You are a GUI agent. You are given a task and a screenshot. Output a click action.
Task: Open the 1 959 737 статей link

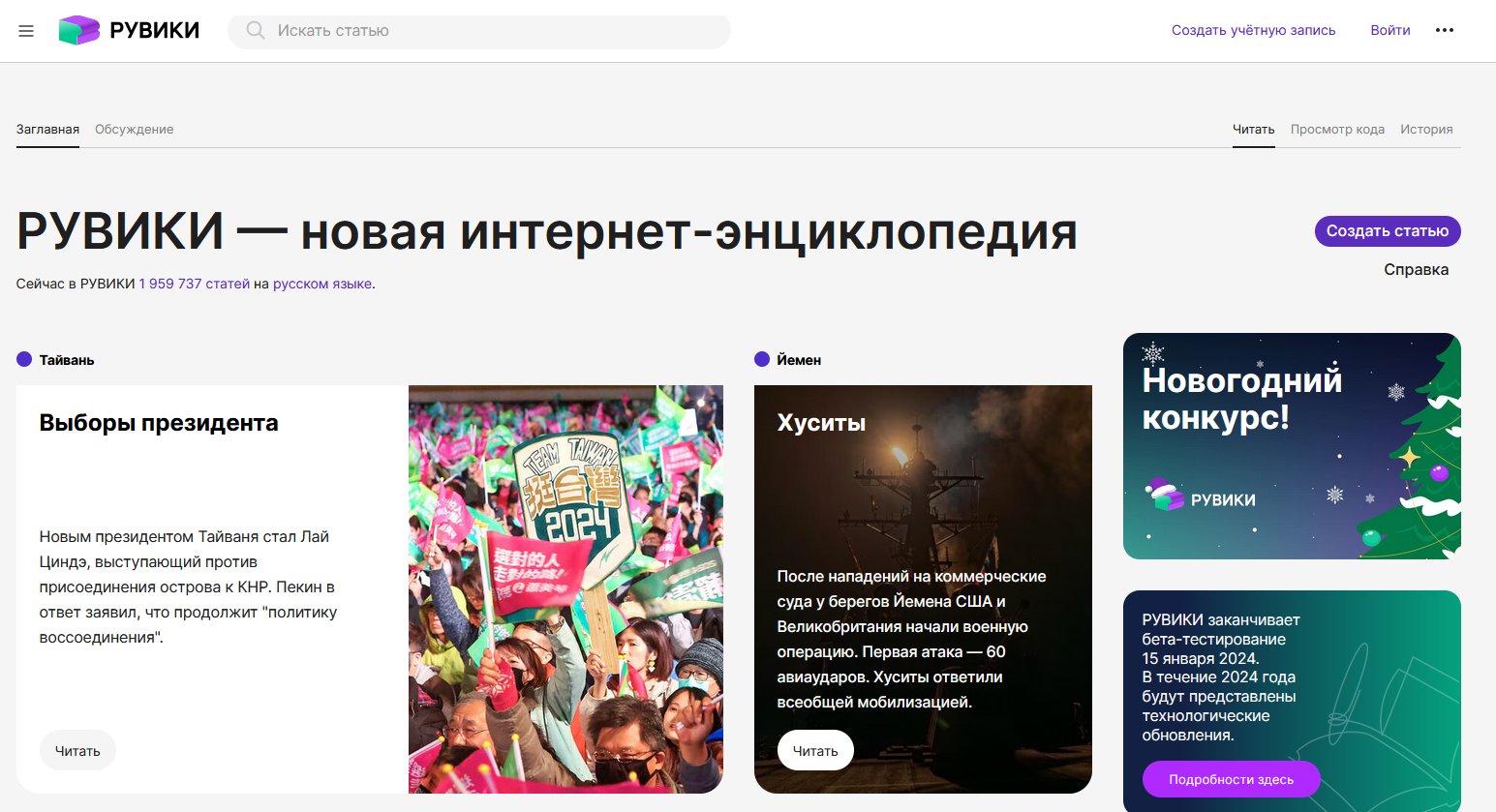click(x=195, y=284)
